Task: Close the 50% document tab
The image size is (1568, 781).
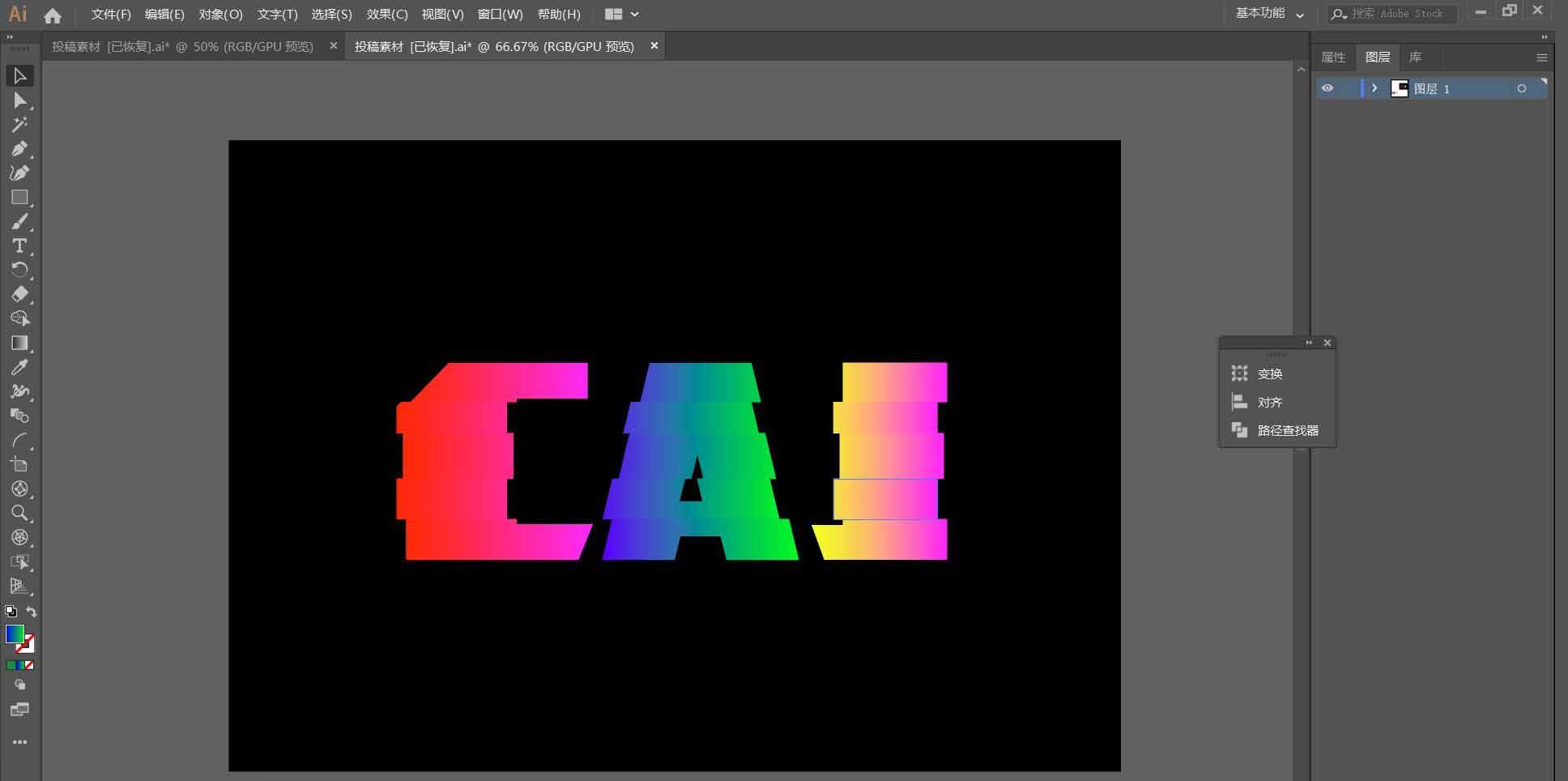Action: [x=333, y=46]
